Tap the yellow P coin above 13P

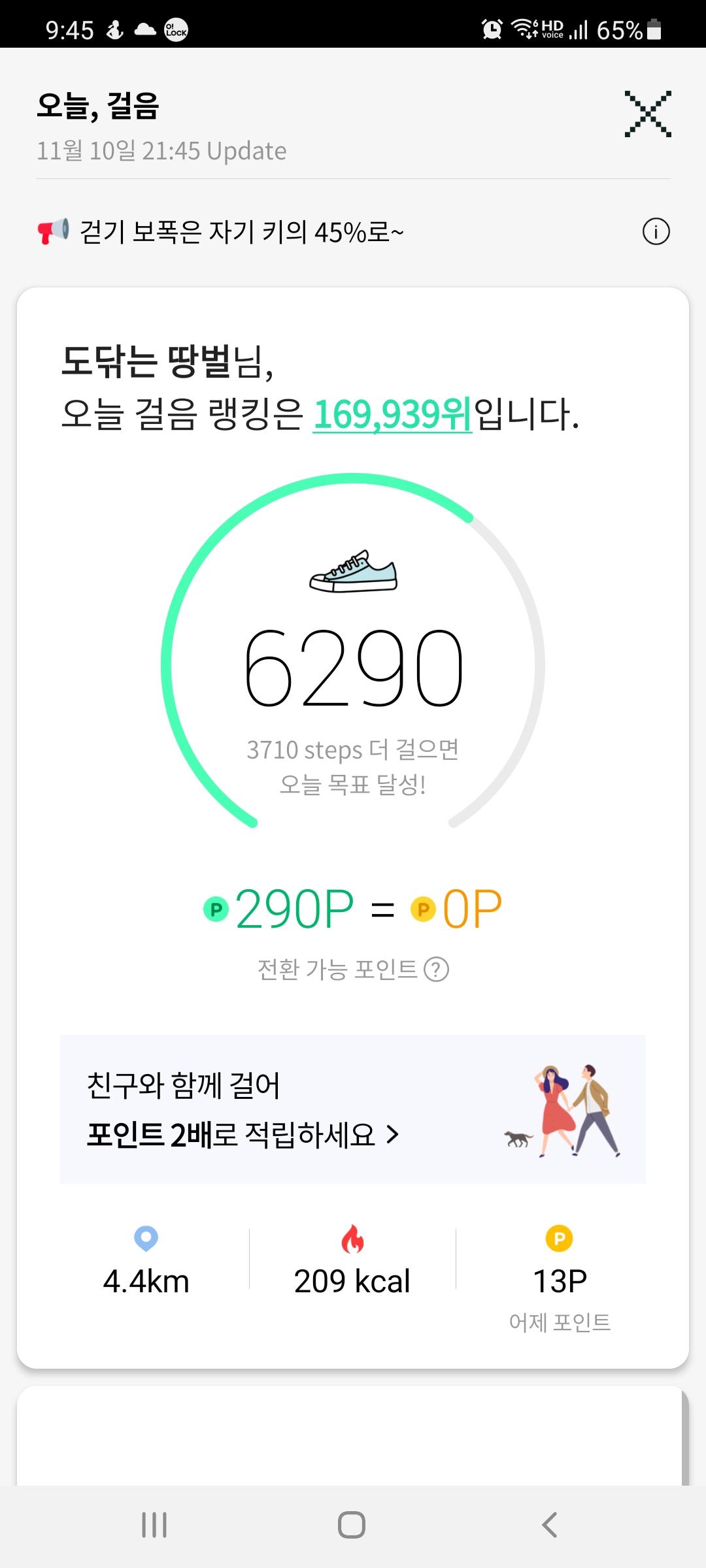tap(559, 1238)
